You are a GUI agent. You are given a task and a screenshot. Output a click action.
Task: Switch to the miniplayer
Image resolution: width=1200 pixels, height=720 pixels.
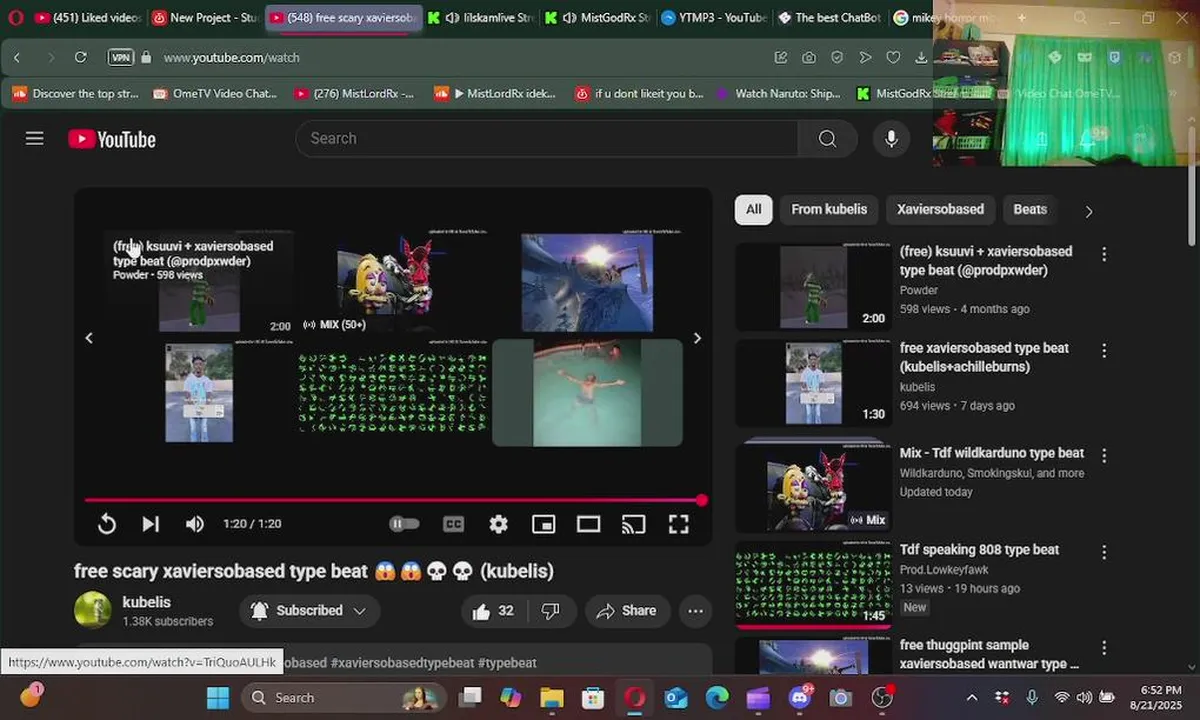[543, 524]
